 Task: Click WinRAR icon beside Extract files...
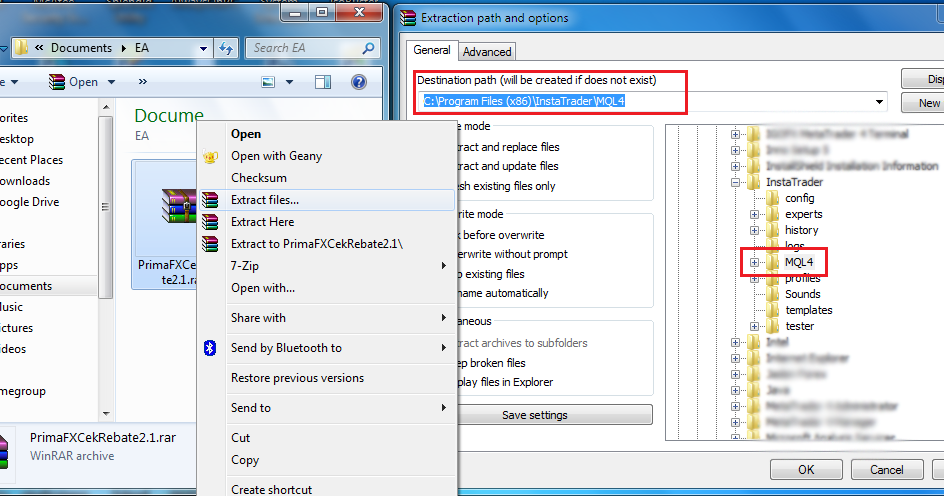pos(210,200)
